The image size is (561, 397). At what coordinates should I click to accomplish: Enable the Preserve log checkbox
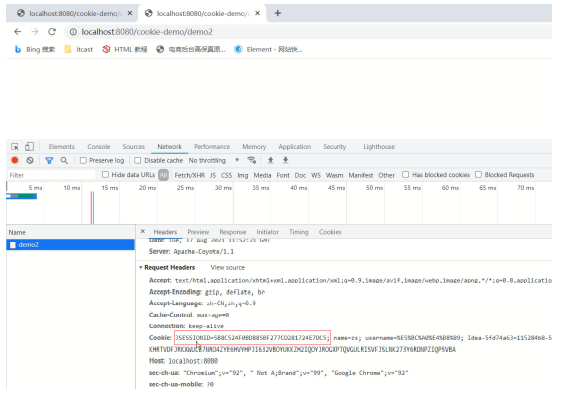[83, 161]
